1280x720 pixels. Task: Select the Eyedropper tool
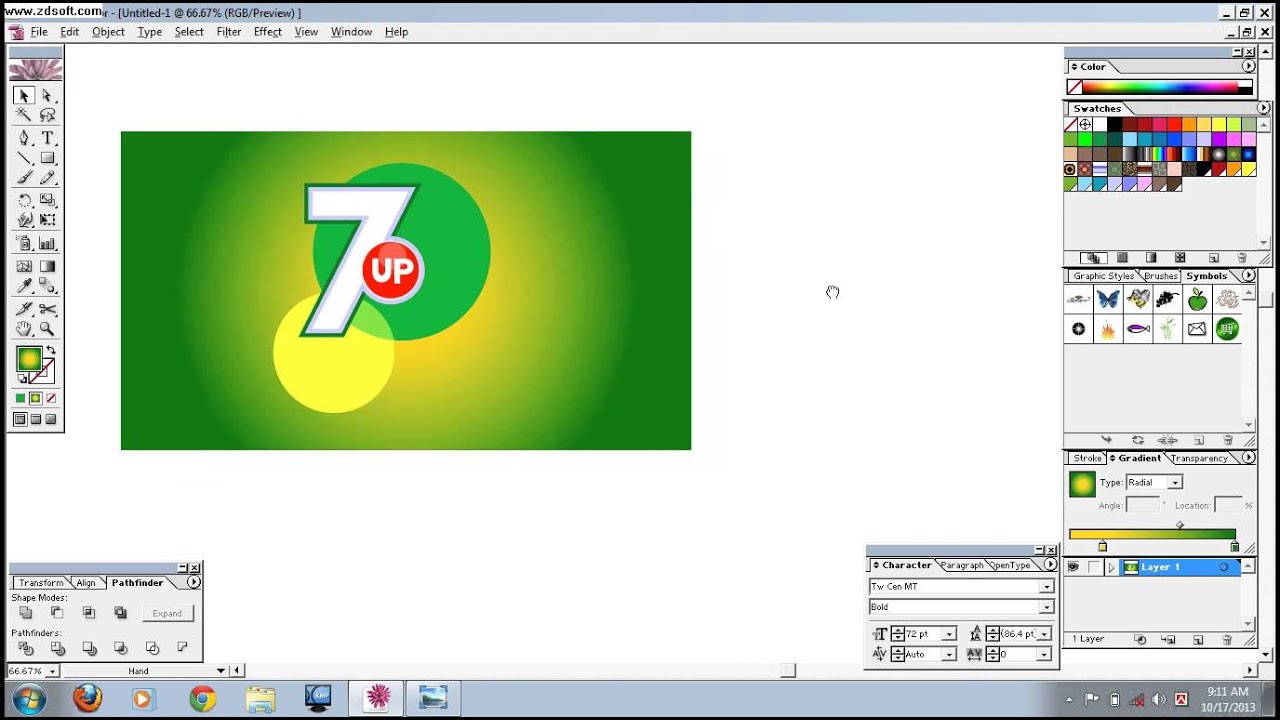(23, 287)
